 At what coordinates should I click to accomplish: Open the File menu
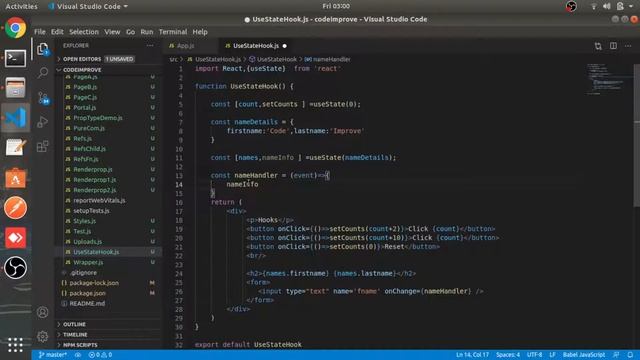40,32
